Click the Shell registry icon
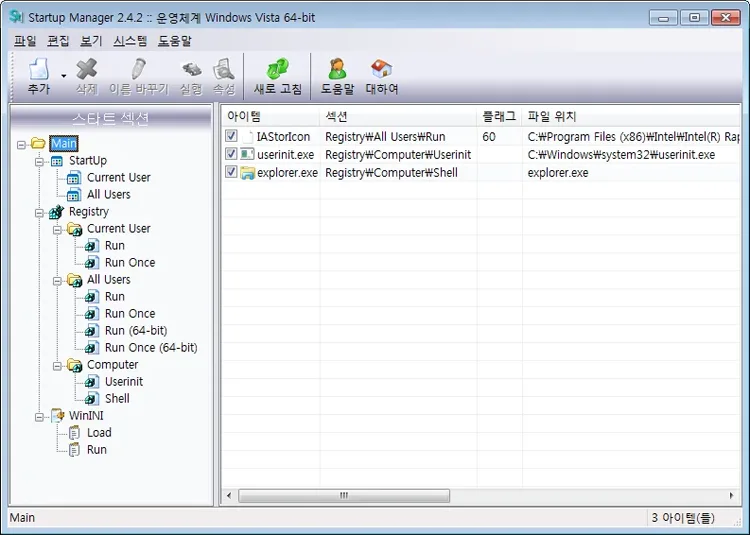The height and width of the screenshot is (535, 750). click(92, 399)
